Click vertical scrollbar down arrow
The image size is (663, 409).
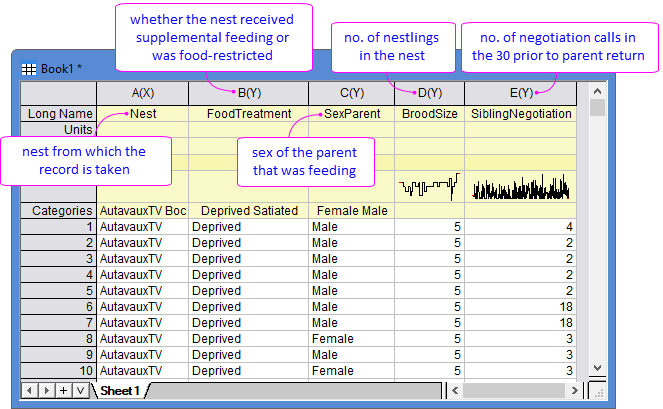tap(597, 368)
